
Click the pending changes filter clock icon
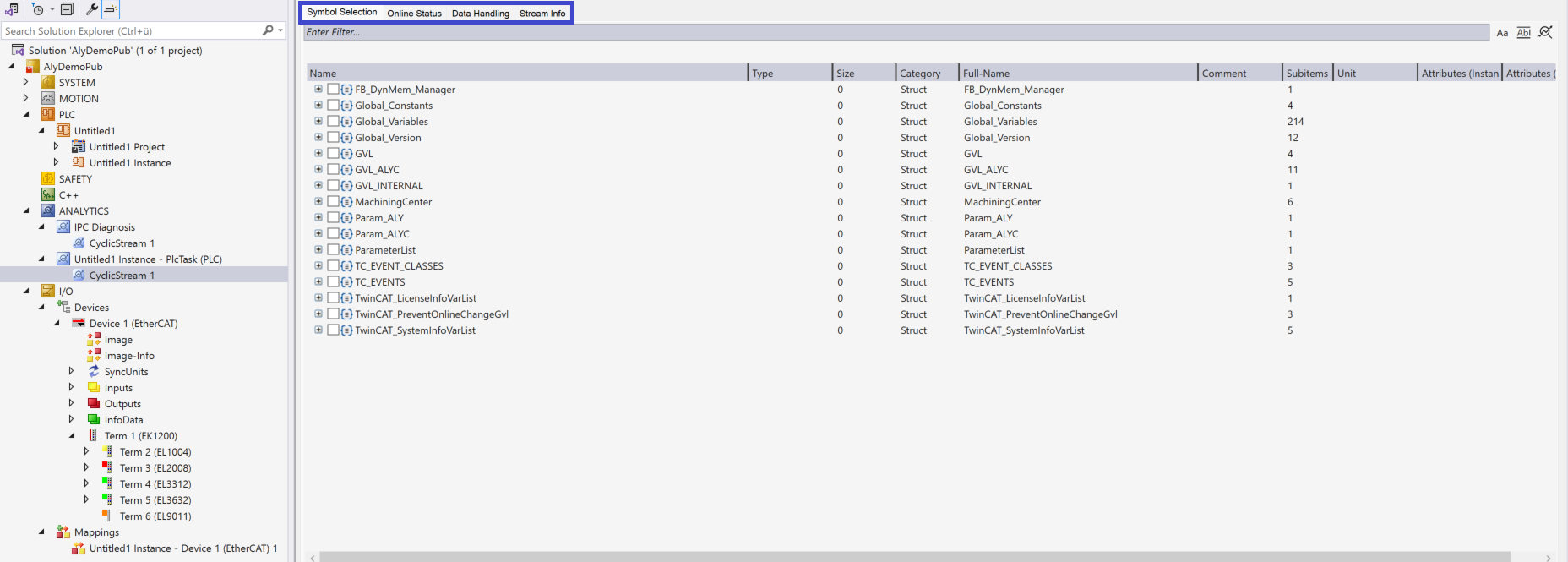coord(37,9)
